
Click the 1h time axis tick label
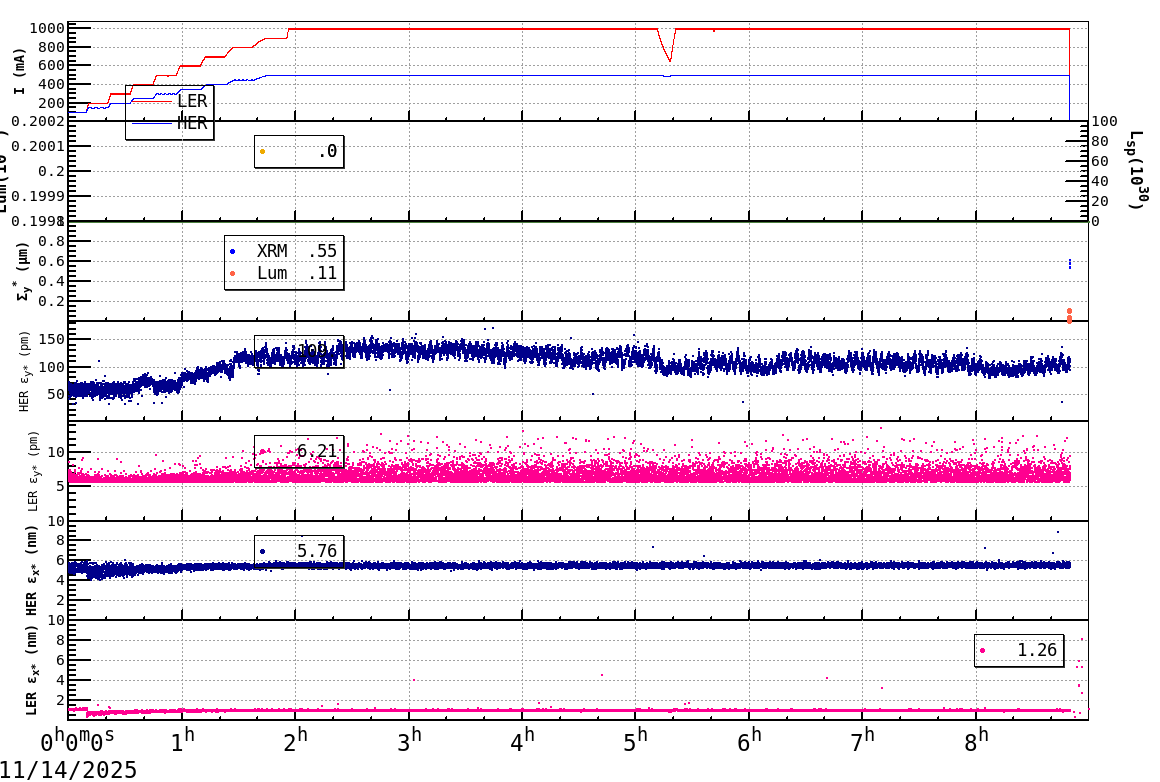coord(182,741)
